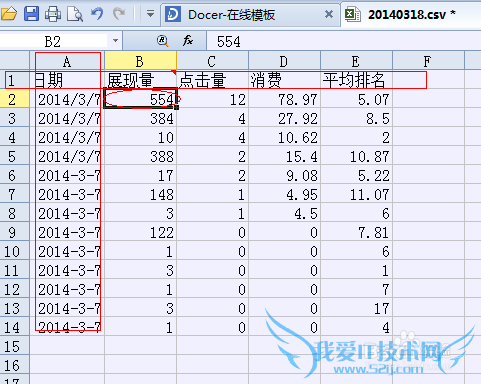Select column C header
The height and width of the screenshot is (384, 481).
point(212,61)
